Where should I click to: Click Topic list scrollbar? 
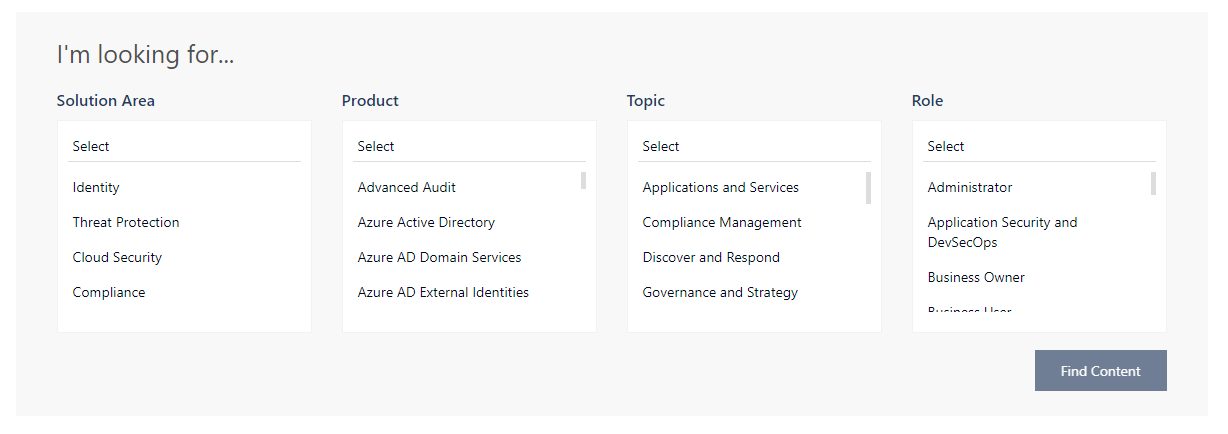(868, 188)
